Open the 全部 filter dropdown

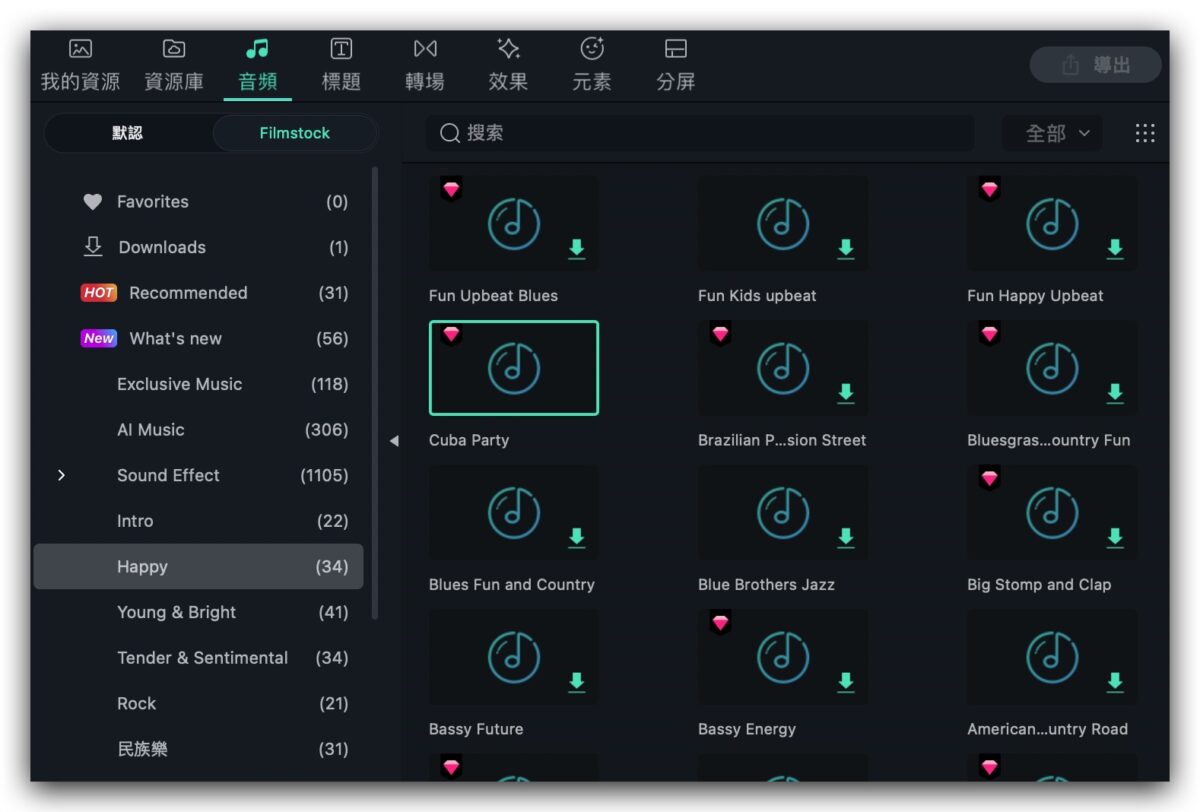(1053, 133)
